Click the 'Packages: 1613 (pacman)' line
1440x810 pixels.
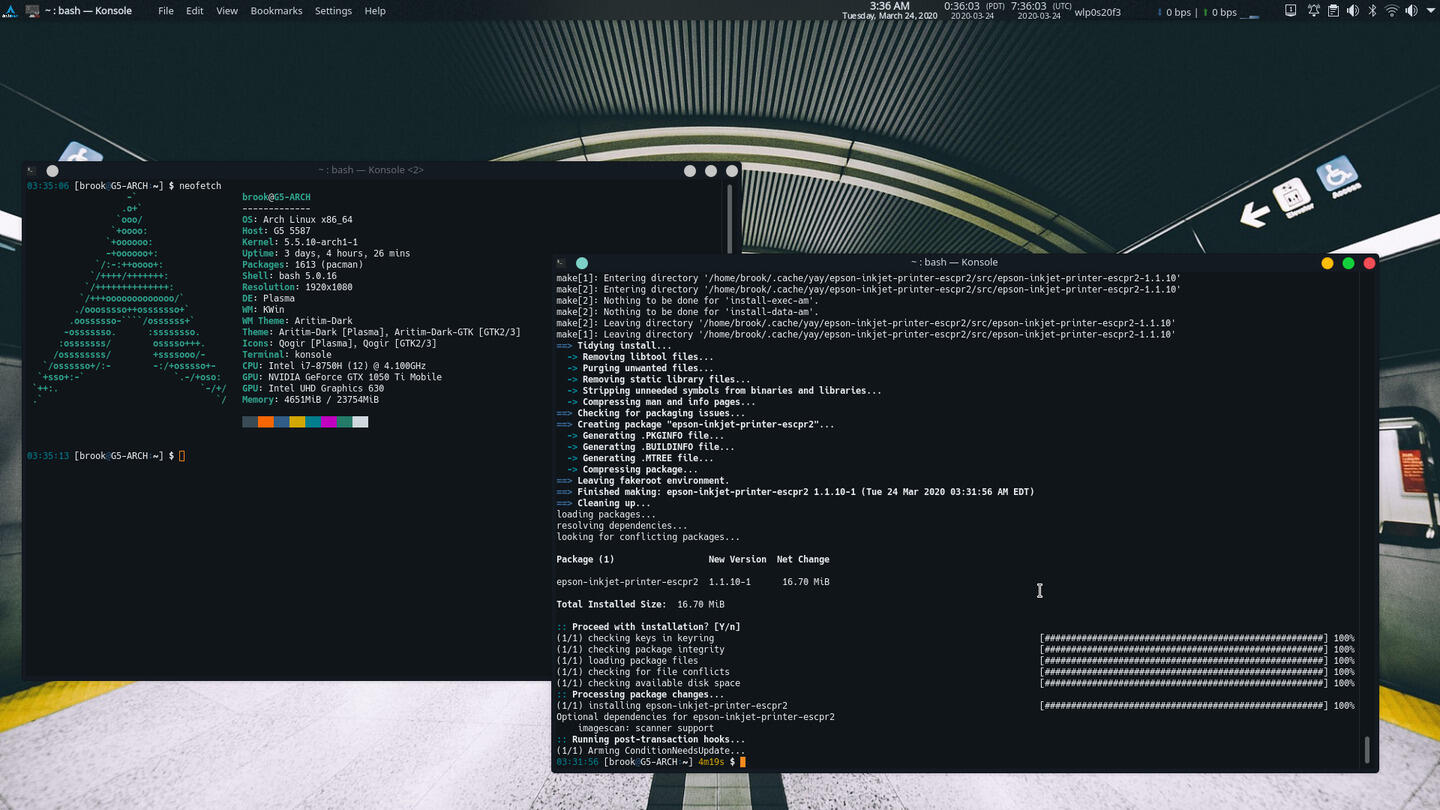(305, 265)
